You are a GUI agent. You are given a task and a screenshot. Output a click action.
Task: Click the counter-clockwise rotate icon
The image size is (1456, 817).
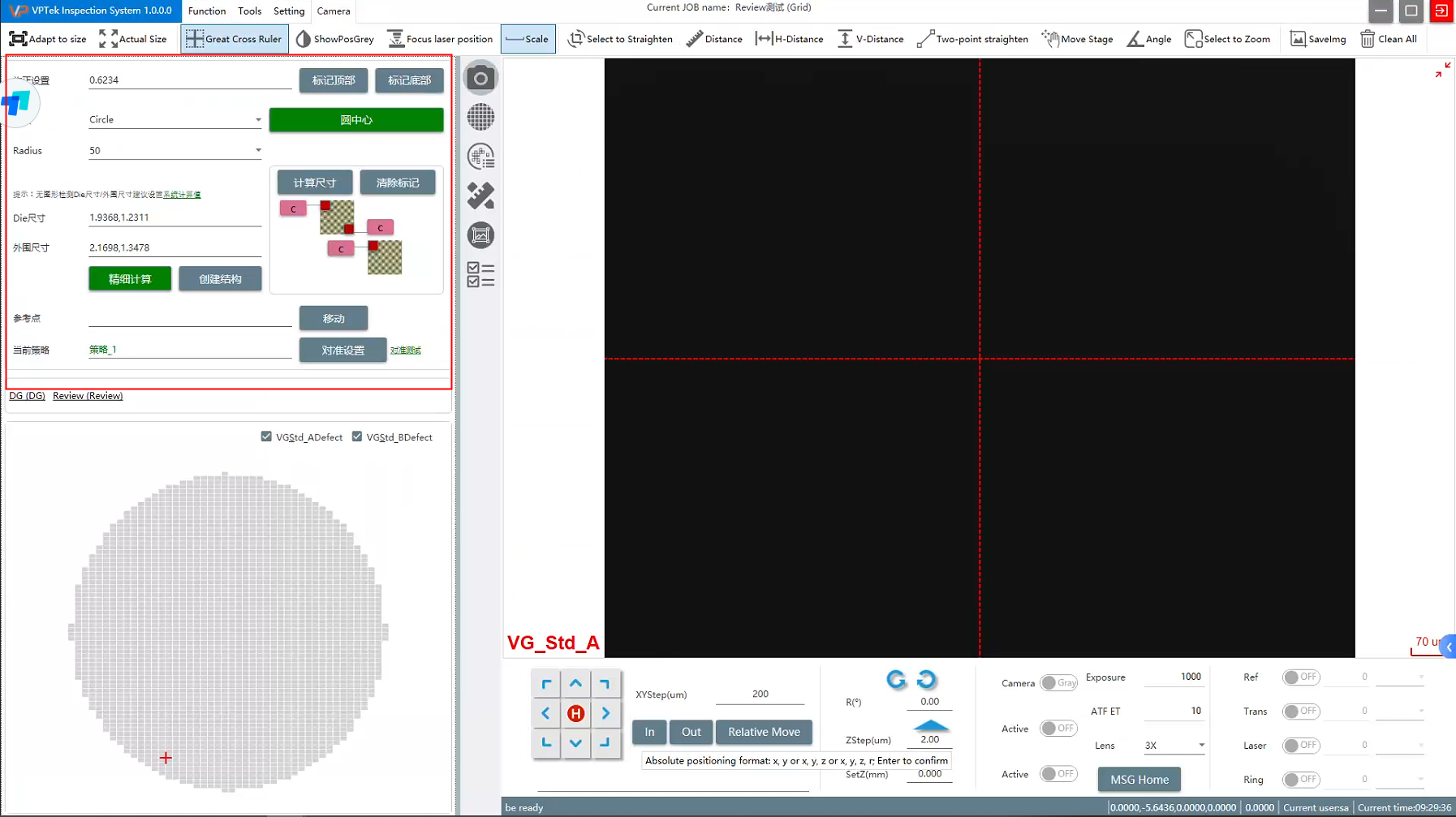tap(896, 680)
